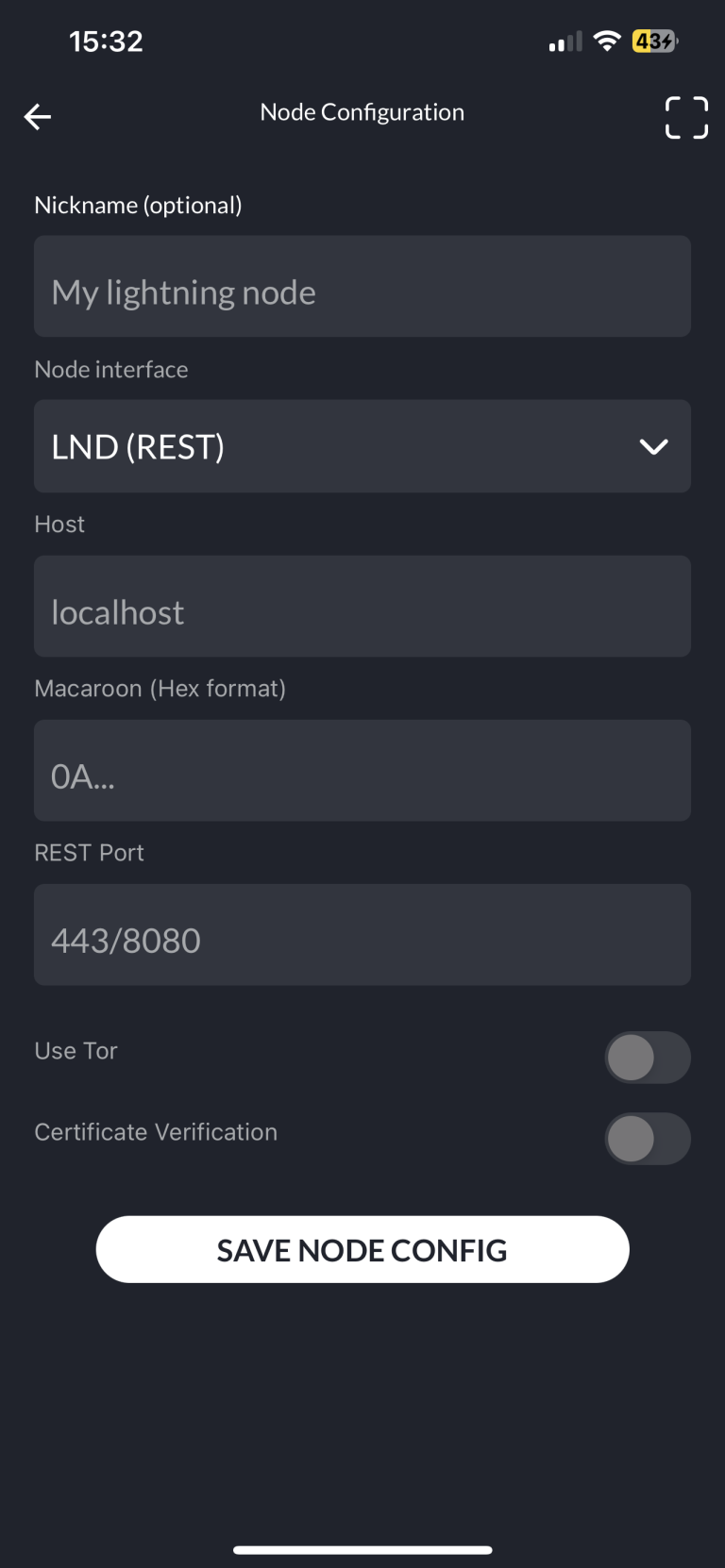Tap the Wi-Fi status icon

607,42
